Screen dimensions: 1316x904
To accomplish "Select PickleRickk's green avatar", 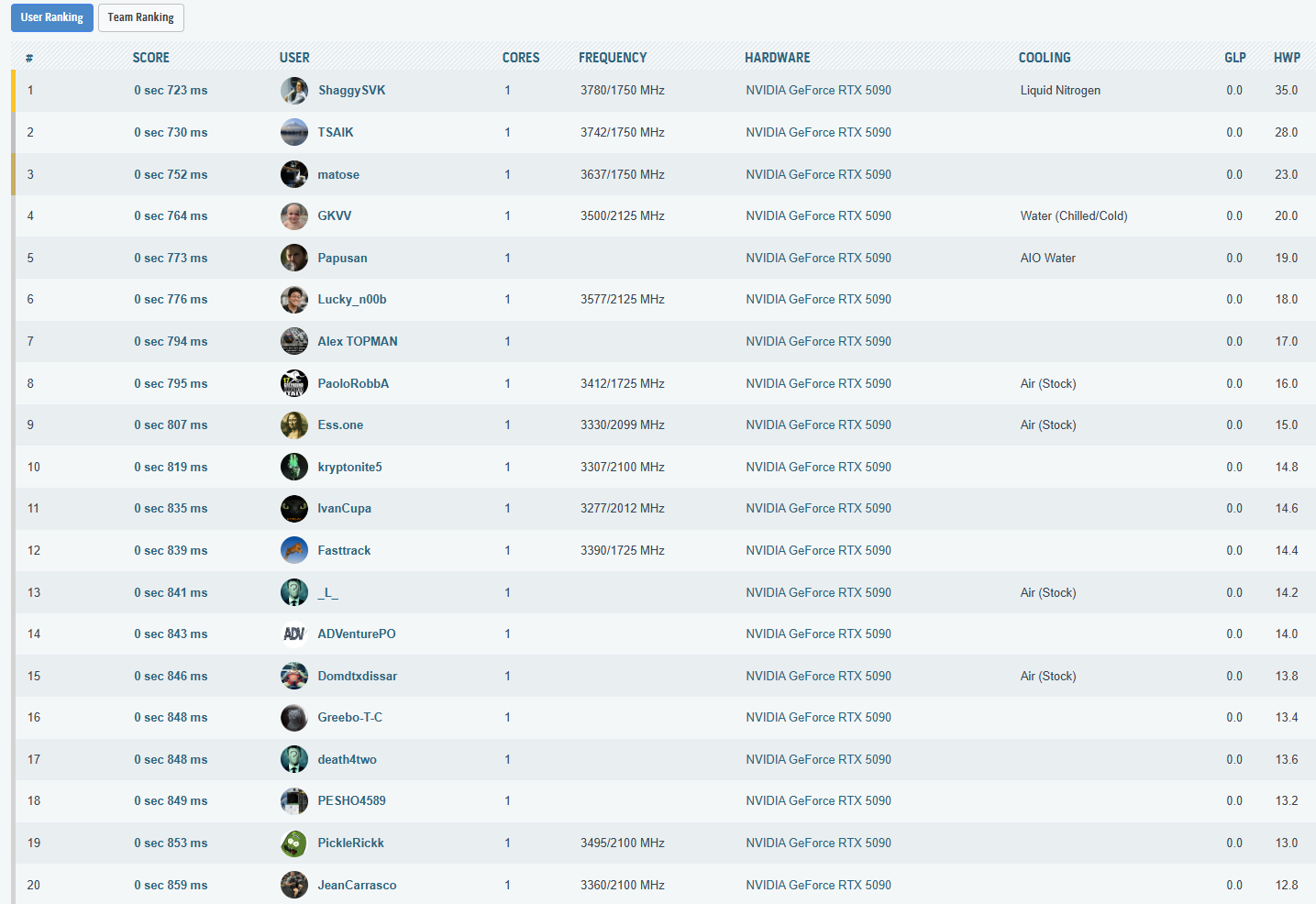I will (293, 843).
